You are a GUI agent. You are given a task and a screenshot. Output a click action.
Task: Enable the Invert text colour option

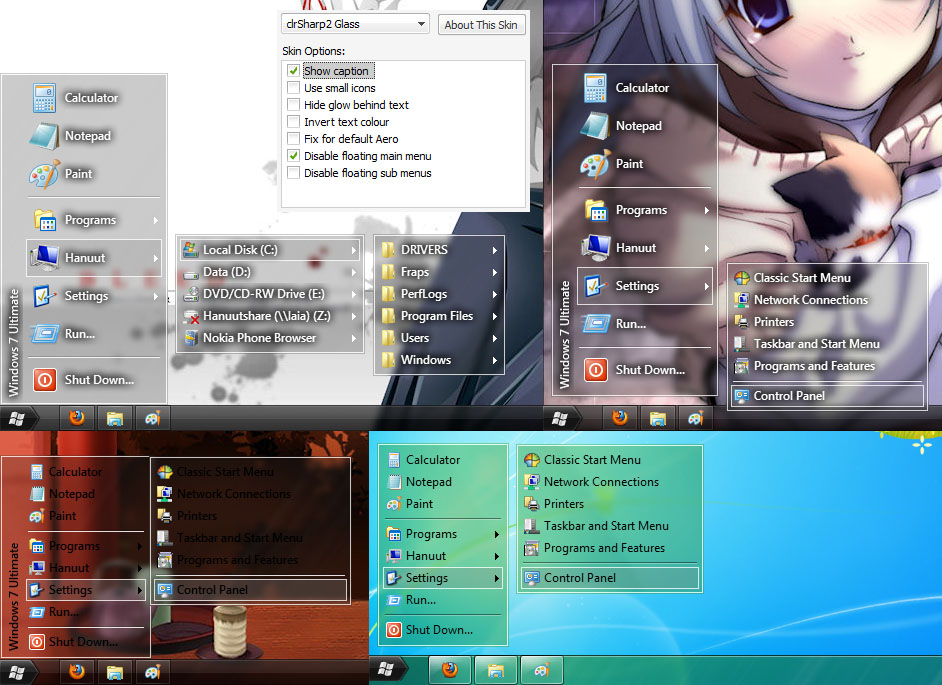(293, 122)
